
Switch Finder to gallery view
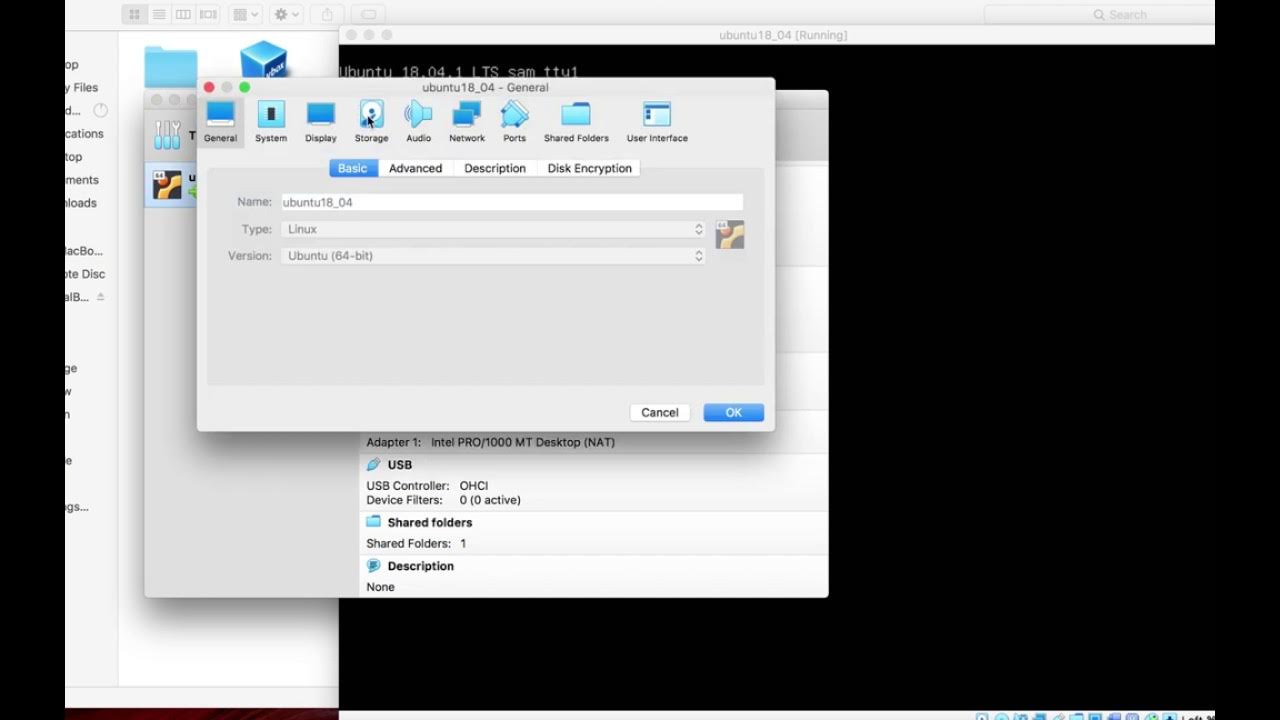pyautogui.click(x=208, y=14)
